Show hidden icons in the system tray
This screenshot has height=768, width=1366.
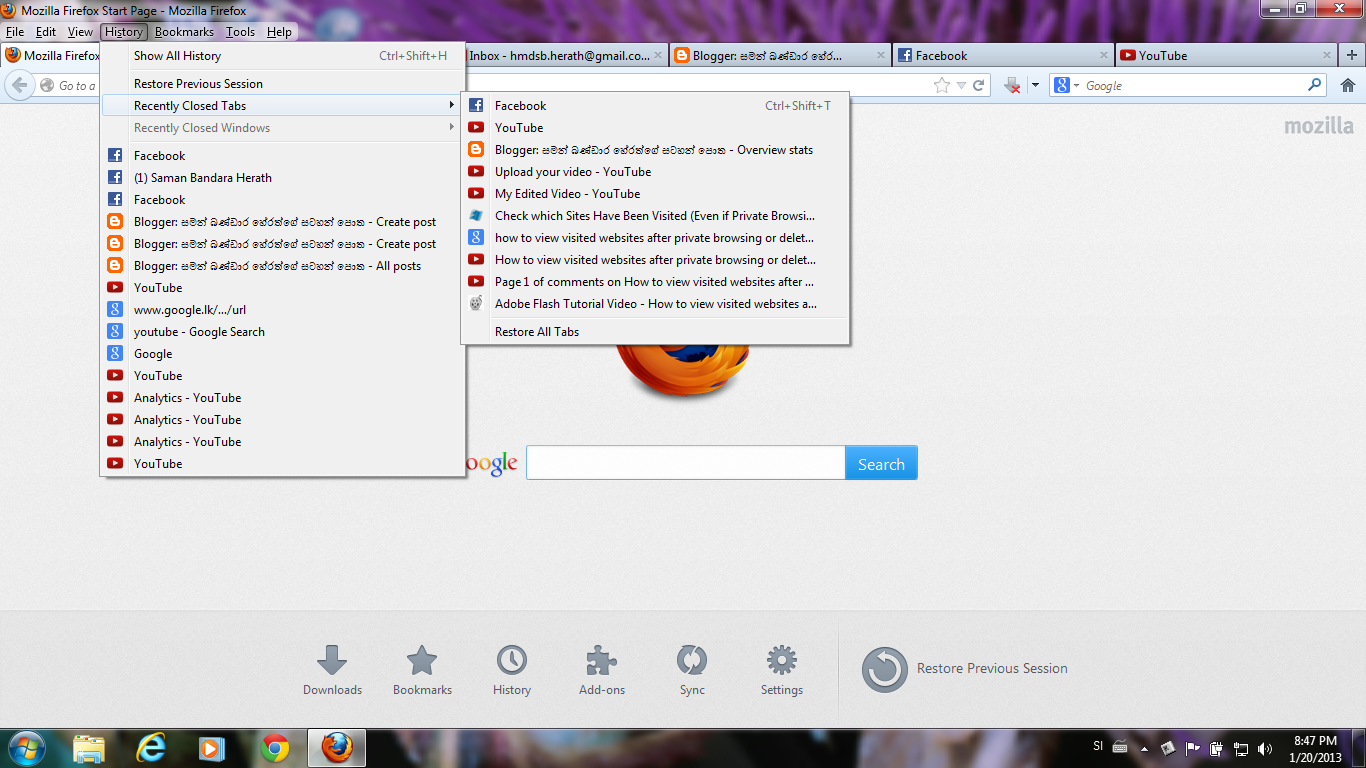pos(1144,748)
